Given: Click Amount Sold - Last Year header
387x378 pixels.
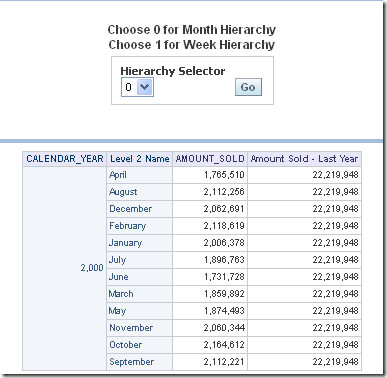Looking at the screenshot, I should click(304, 159).
